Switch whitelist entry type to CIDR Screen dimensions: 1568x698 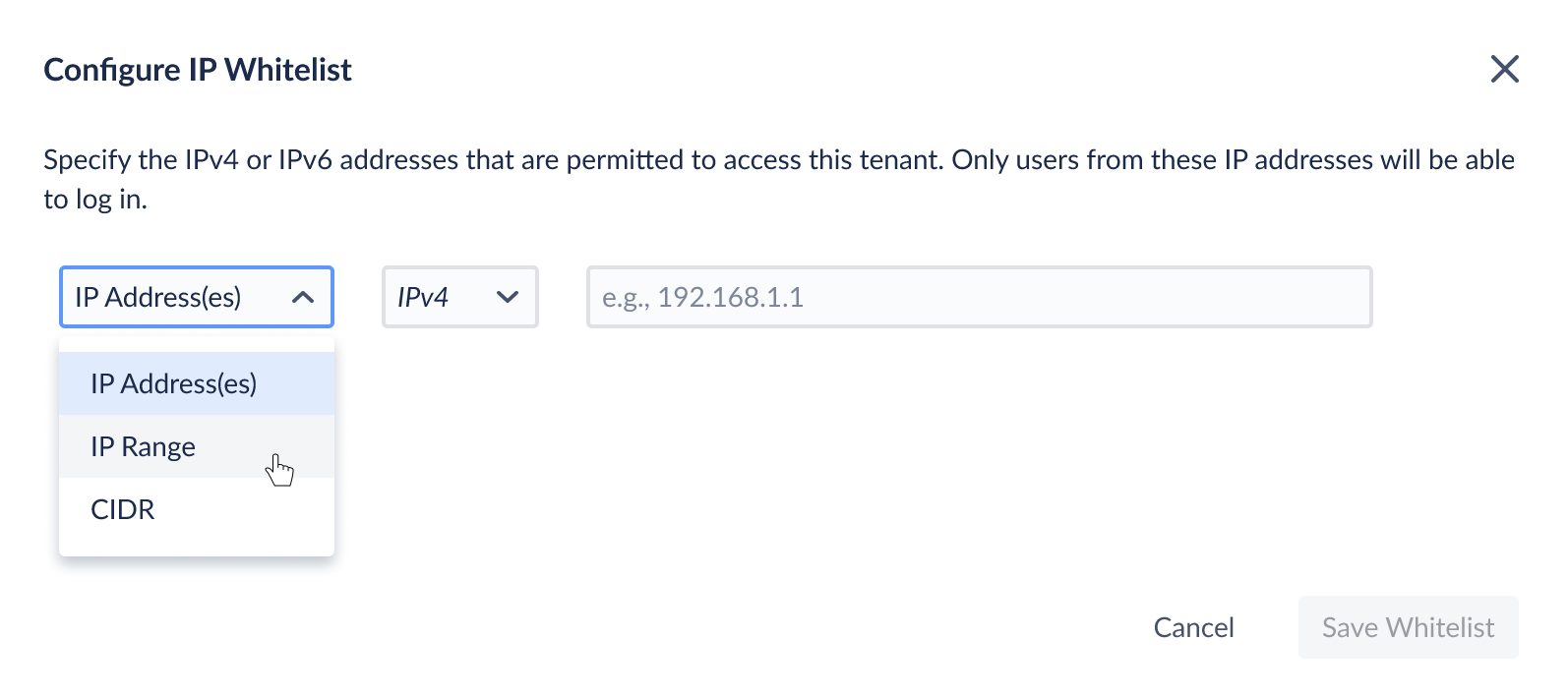[x=197, y=509]
